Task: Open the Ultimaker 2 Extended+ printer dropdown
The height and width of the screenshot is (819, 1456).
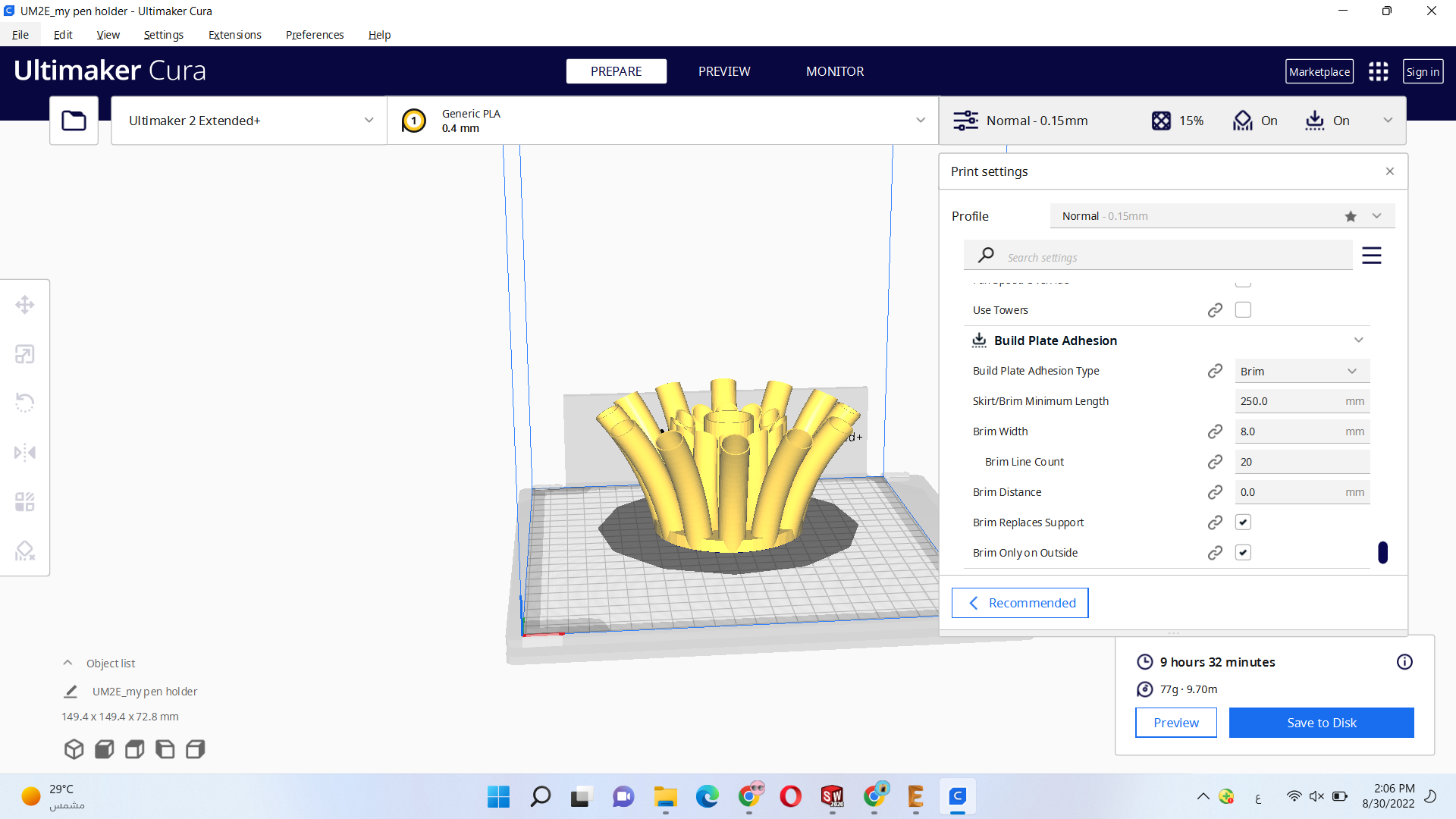Action: coord(249,121)
